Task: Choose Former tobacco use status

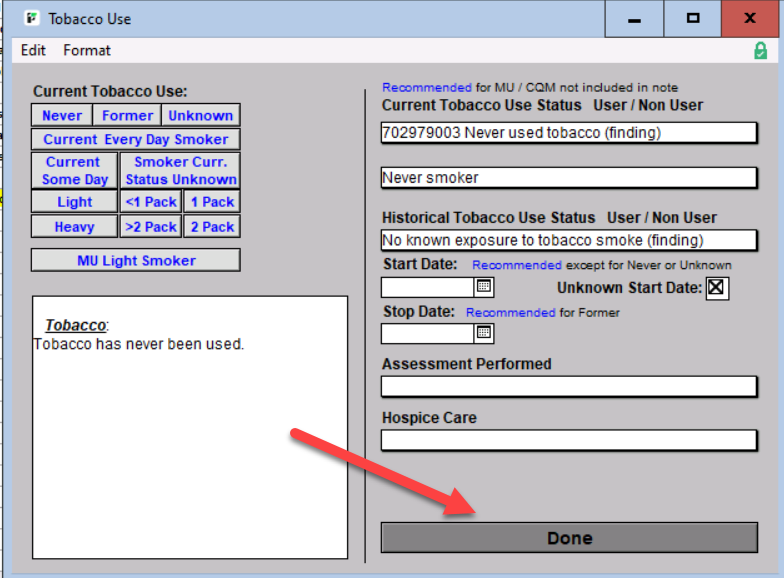Action: (128, 116)
